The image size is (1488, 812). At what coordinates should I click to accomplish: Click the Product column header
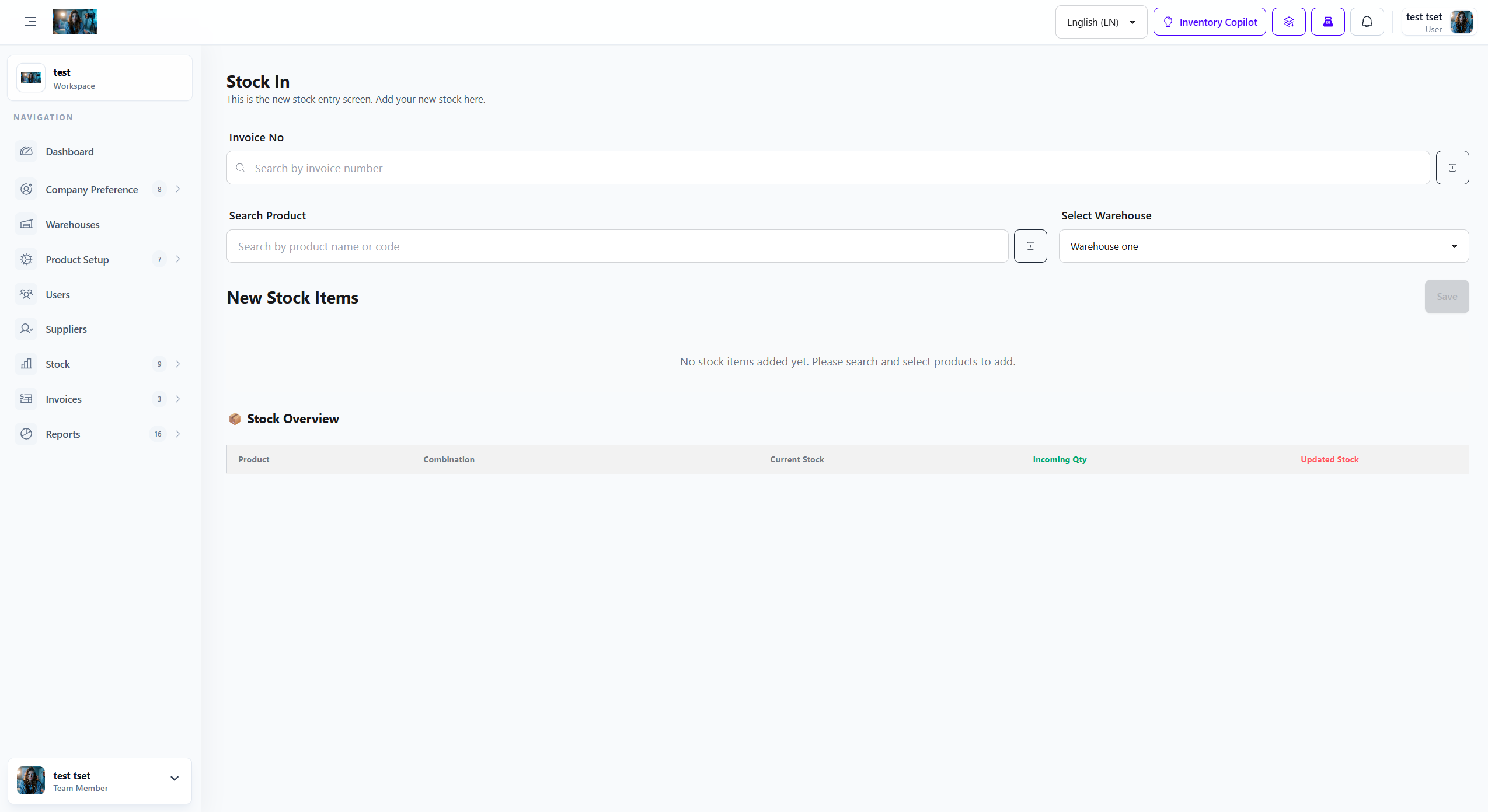[254, 460]
